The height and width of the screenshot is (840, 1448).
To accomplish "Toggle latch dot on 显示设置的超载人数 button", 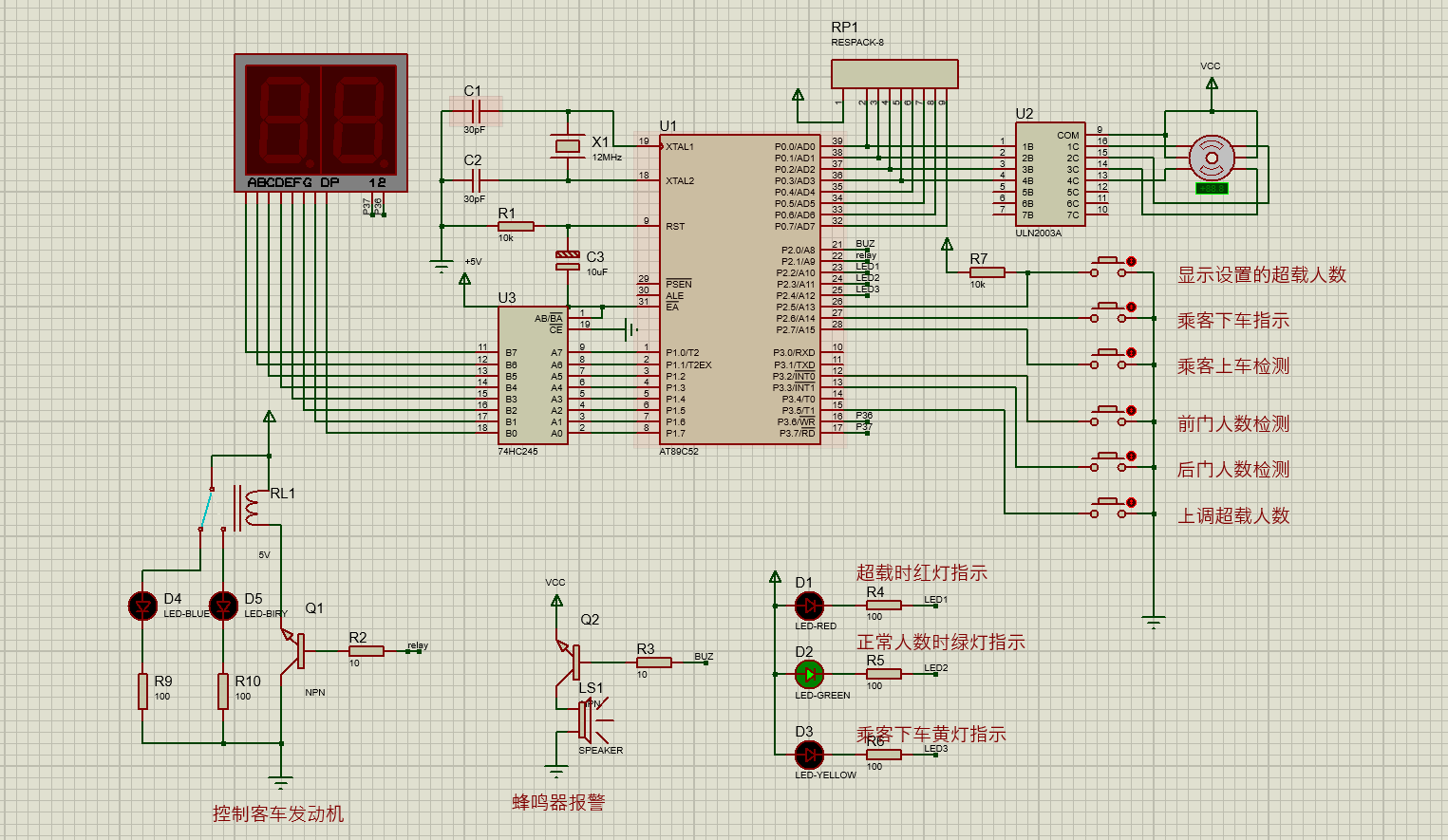I will [1131, 261].
